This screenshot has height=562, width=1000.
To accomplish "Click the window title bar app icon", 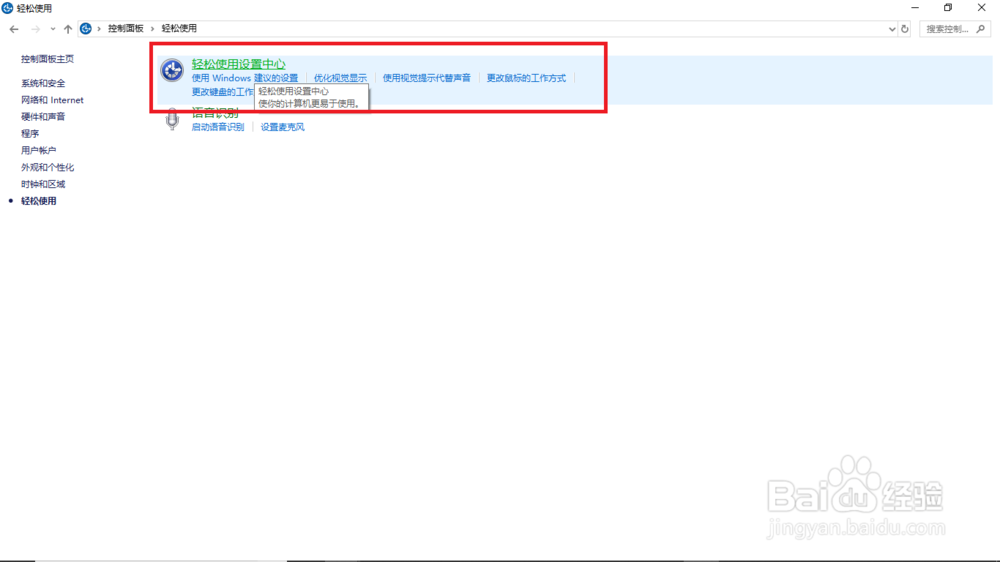I will (8, 8).
